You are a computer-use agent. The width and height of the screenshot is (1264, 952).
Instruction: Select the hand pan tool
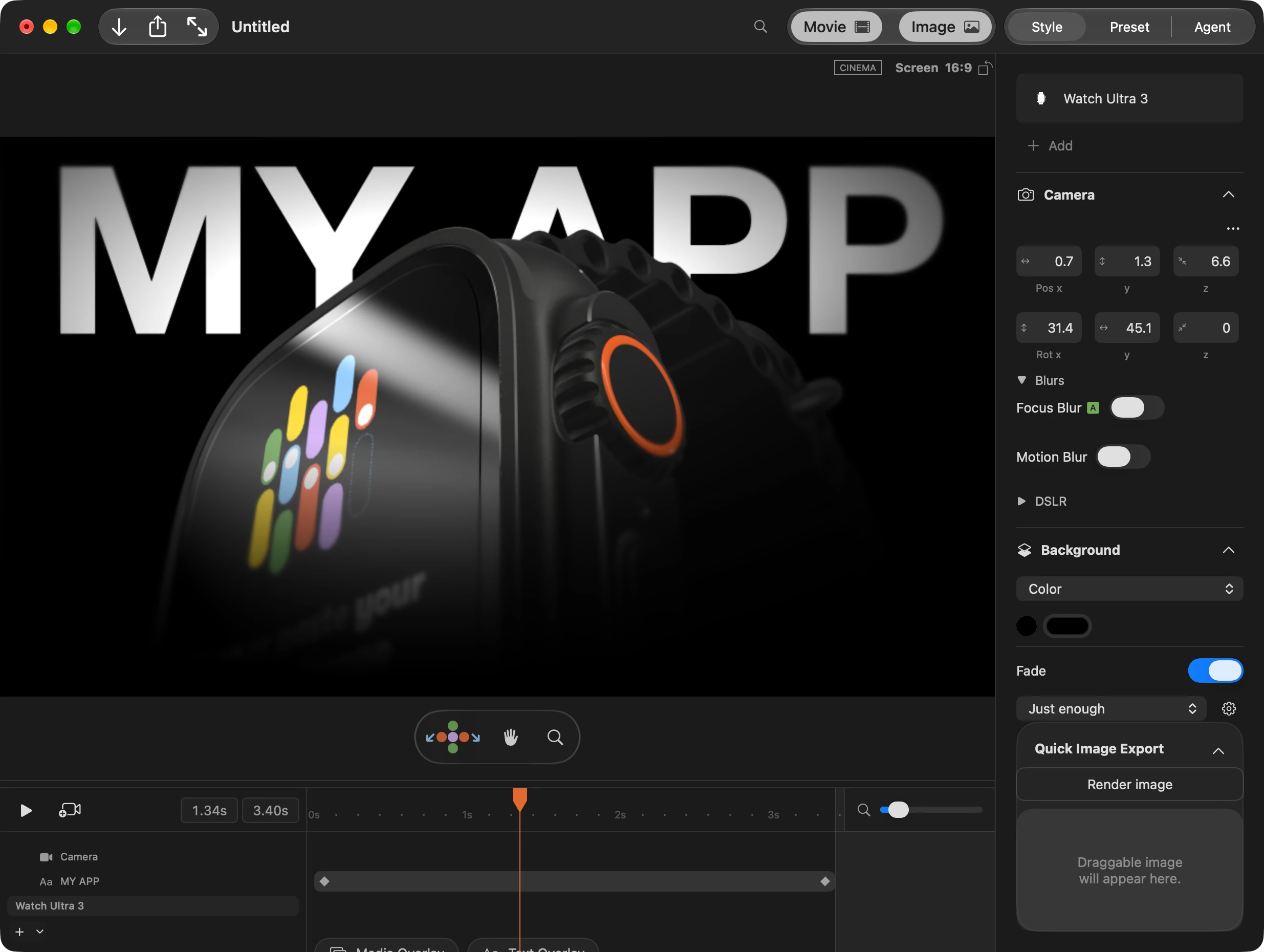511,737
